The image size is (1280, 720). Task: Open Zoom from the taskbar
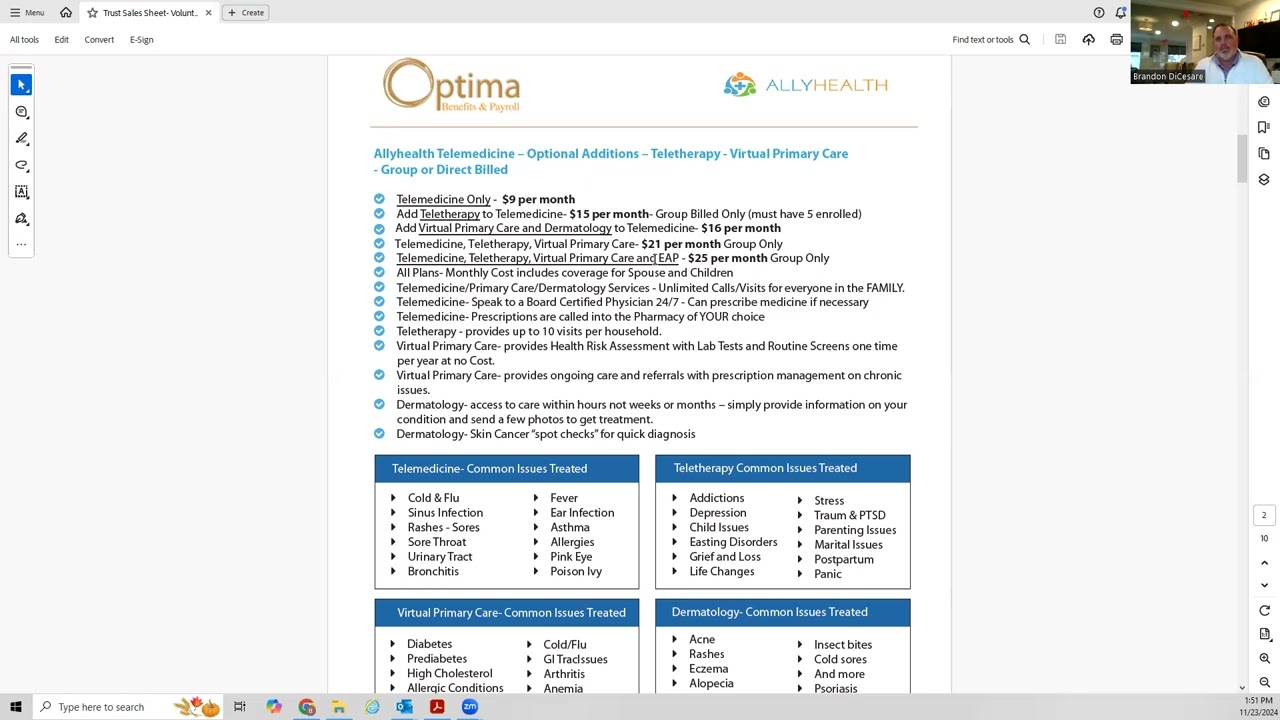coord(470,707)
